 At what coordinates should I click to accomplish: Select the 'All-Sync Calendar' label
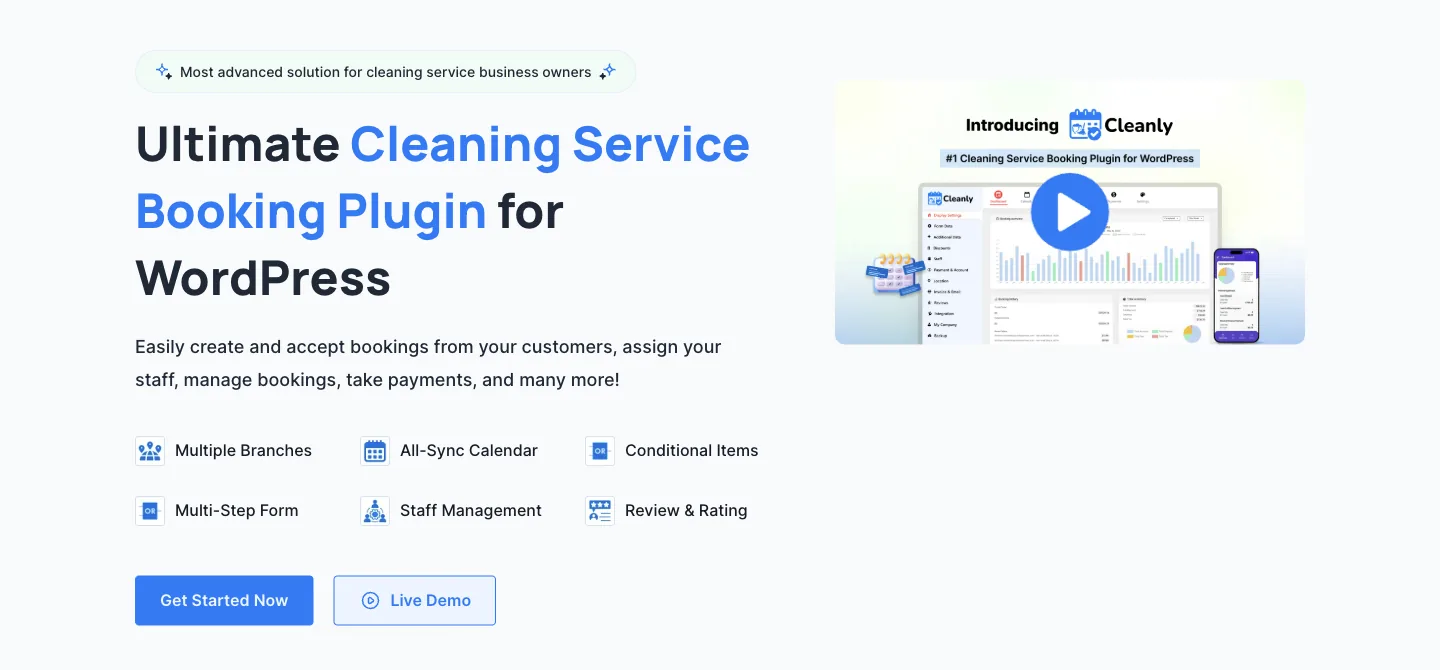(x=469, y=451)
